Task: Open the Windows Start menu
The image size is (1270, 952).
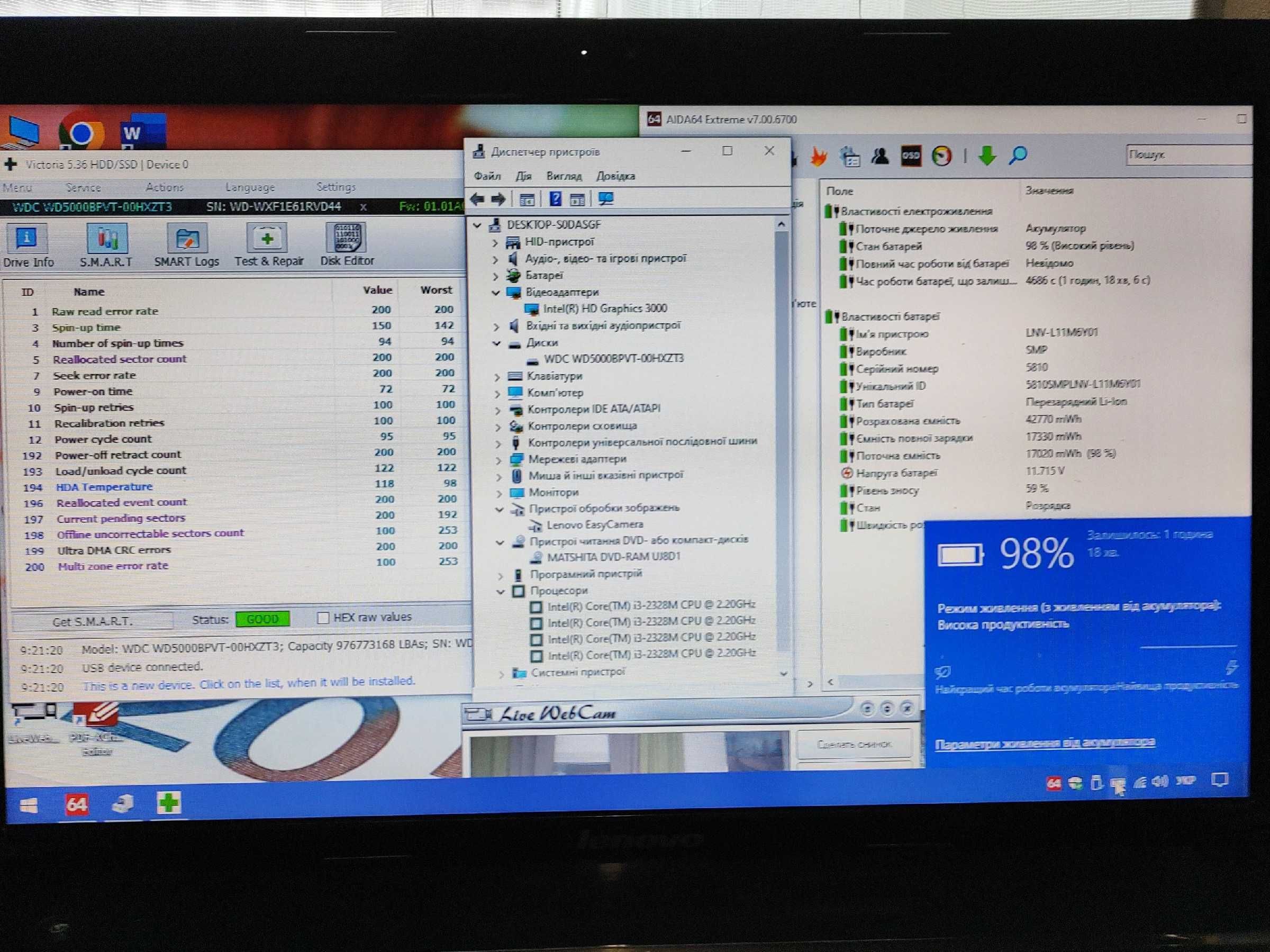Action: pos(28,805)
